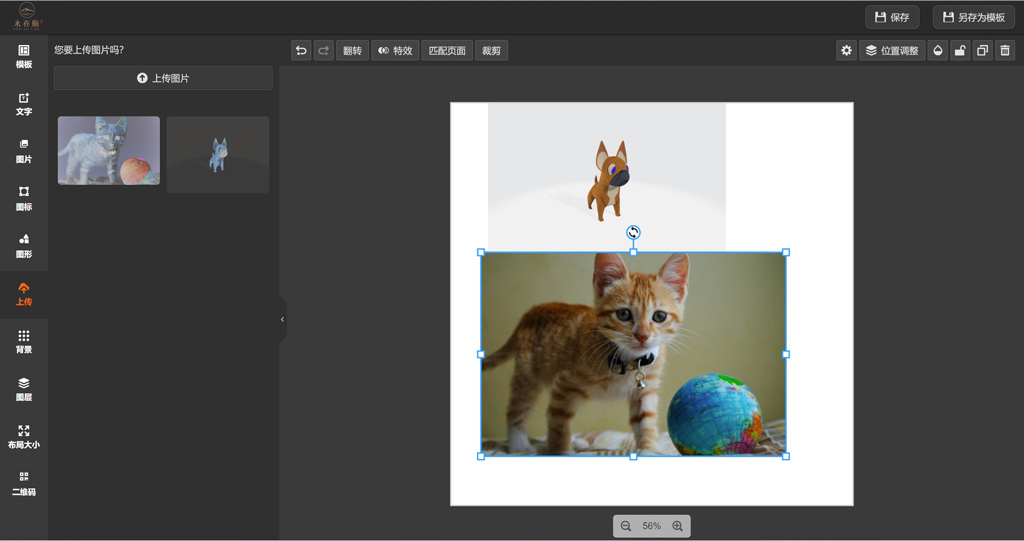Click the 翻转 flip button
Viewport: 1024px width, 541px height.
click(x=352, y=50)
